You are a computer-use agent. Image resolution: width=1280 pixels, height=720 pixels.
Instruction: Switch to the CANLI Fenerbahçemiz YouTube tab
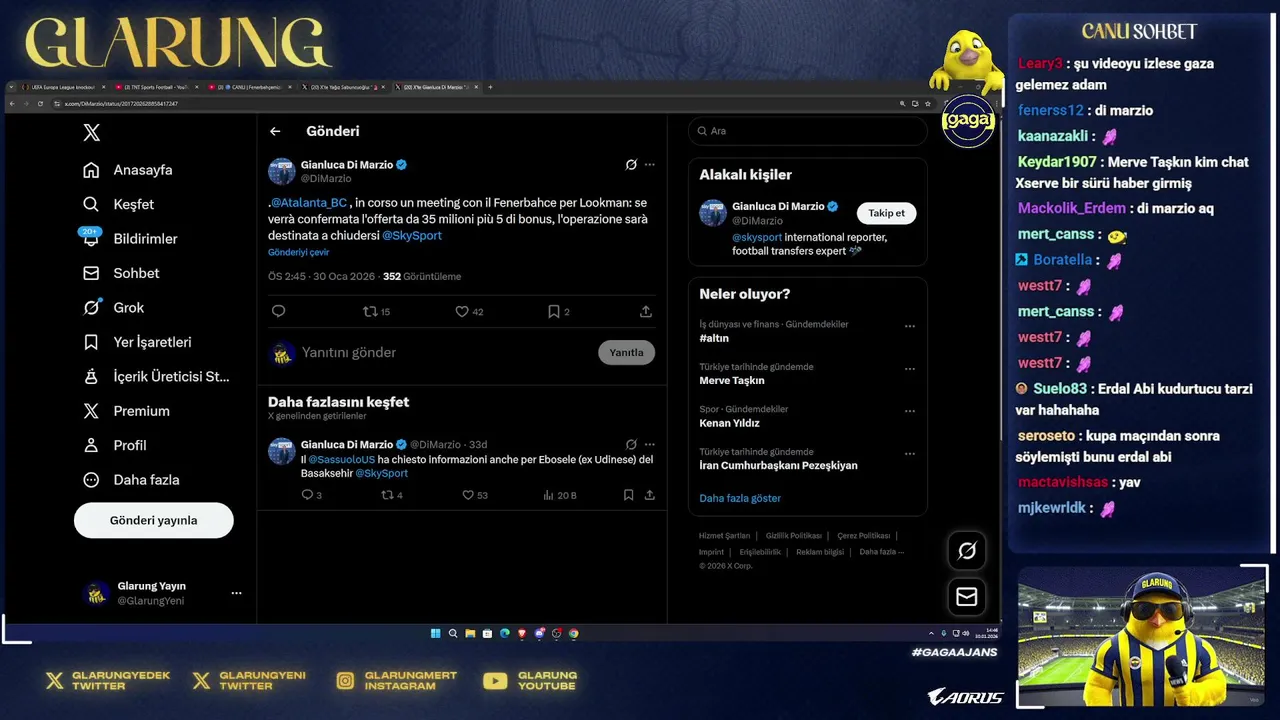(x=250, y=88)
